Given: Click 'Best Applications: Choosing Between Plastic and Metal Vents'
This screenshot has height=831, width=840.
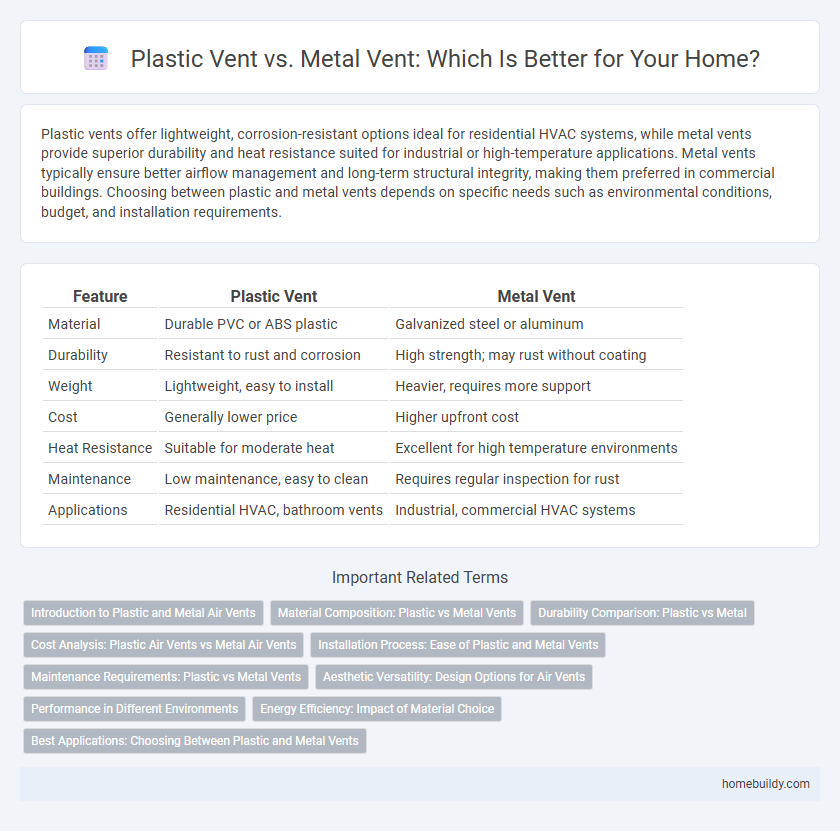Looking at the screenshot, I should pyautogui.click(x=194, y=741).
